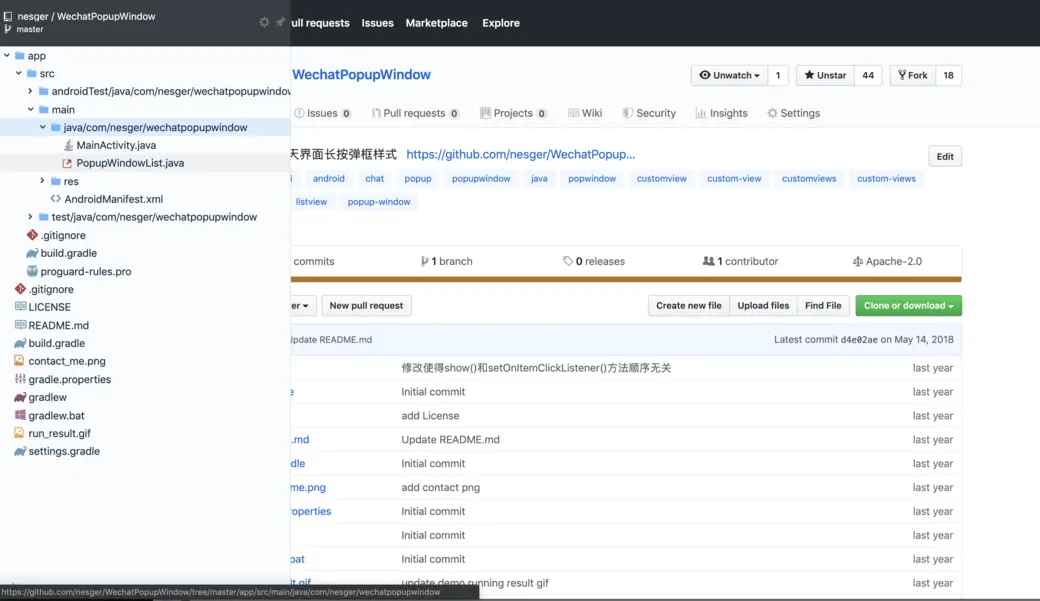
Task: Click the LICENSE file icon
Action: click(21, 307)
